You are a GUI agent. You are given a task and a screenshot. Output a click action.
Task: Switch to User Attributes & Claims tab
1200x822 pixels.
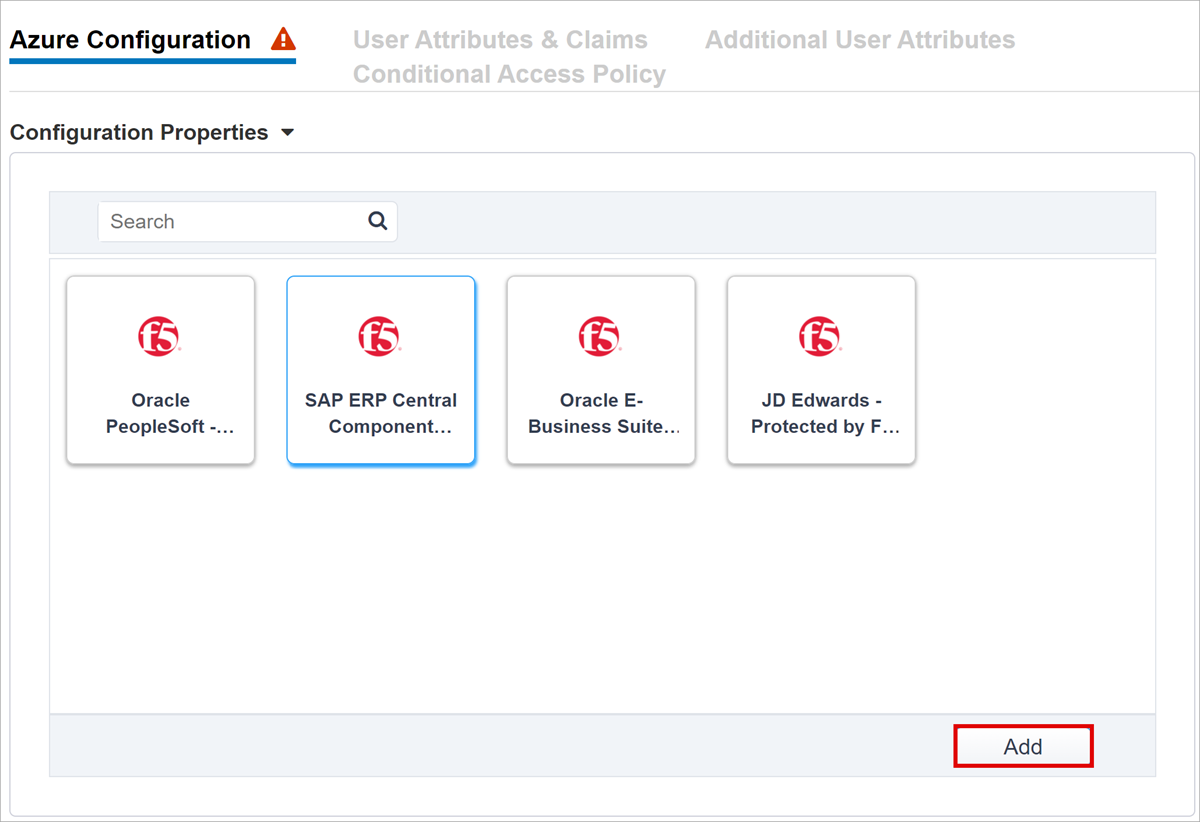500,40
